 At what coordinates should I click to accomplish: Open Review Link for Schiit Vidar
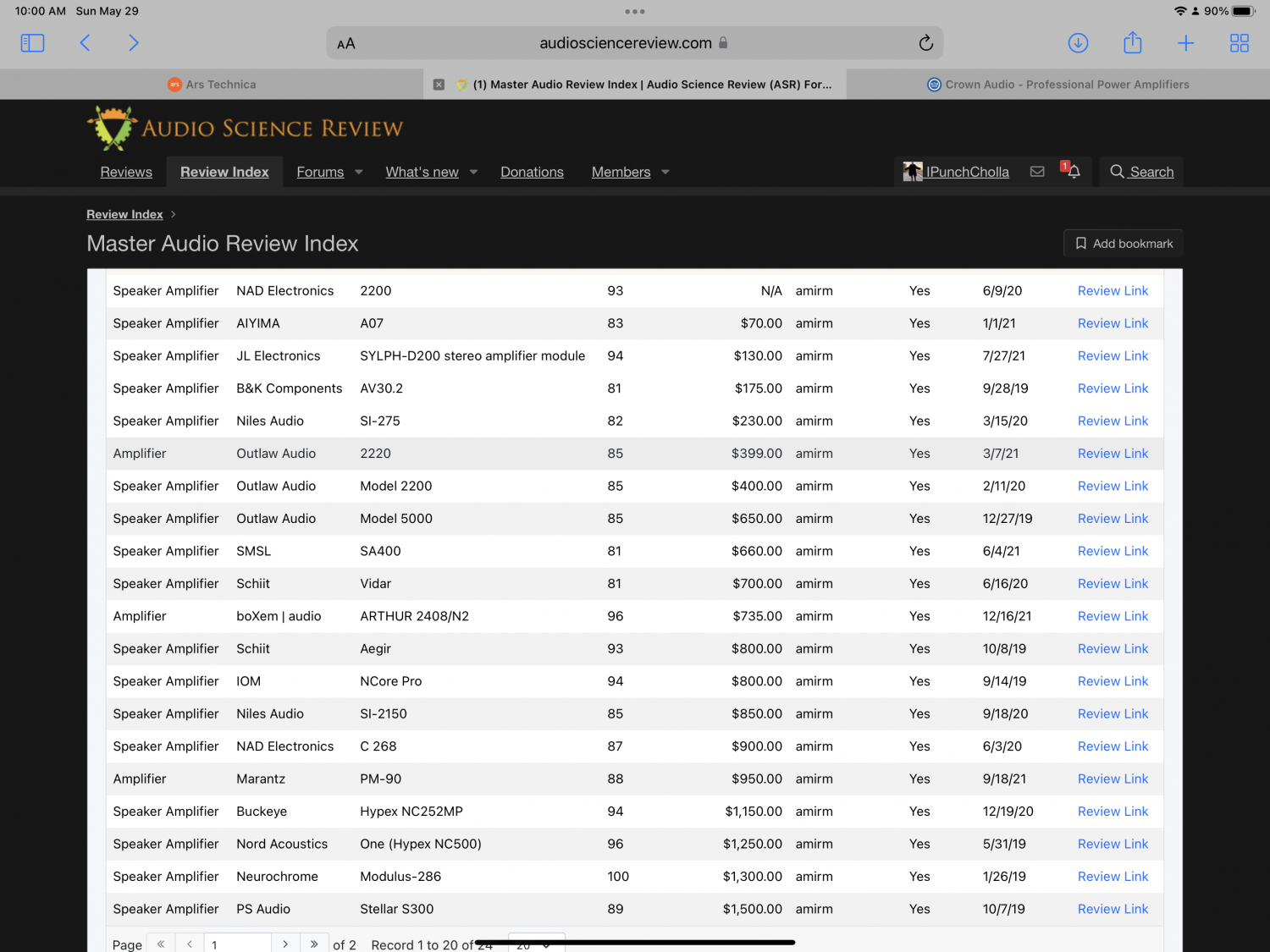tap(1113, 584)
